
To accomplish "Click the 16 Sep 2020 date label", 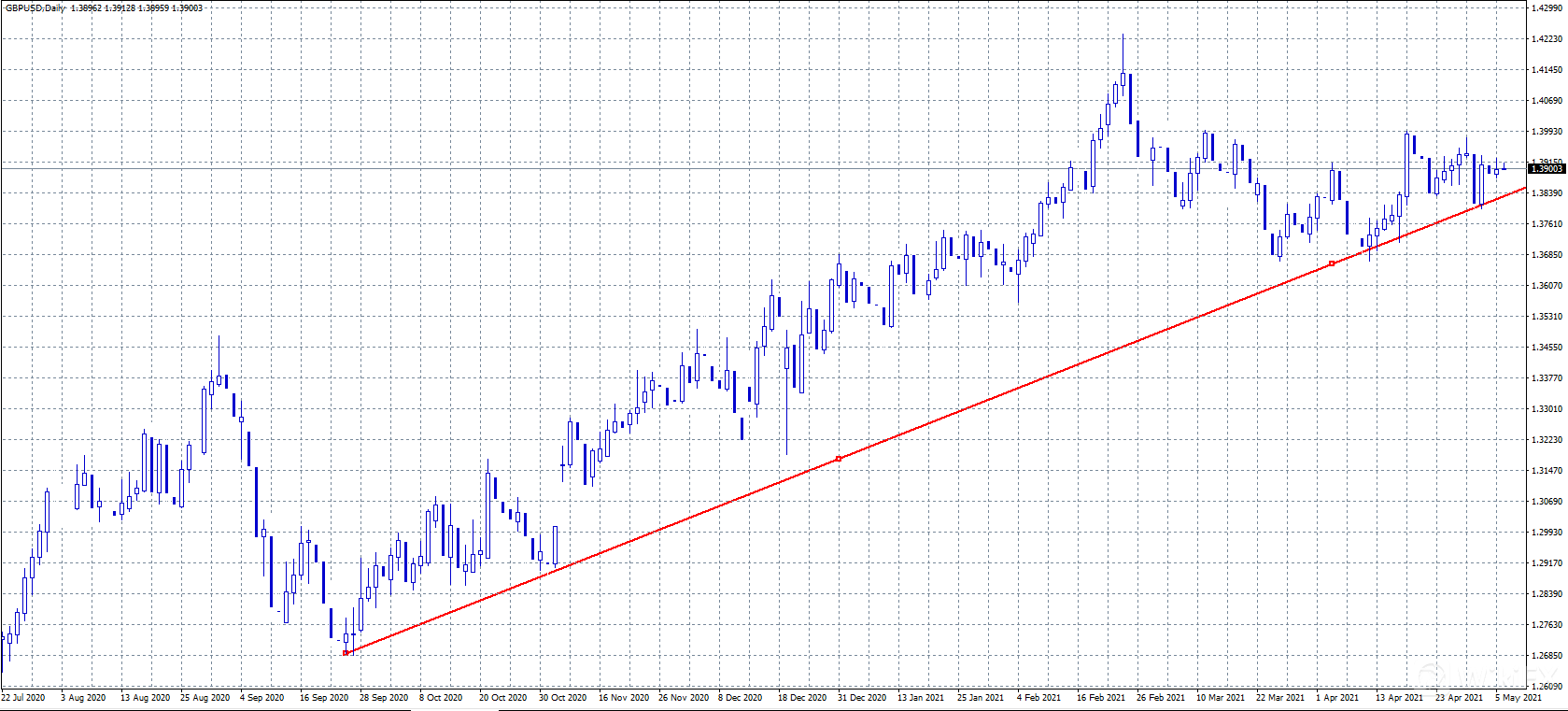I will [x=323, y=697].
